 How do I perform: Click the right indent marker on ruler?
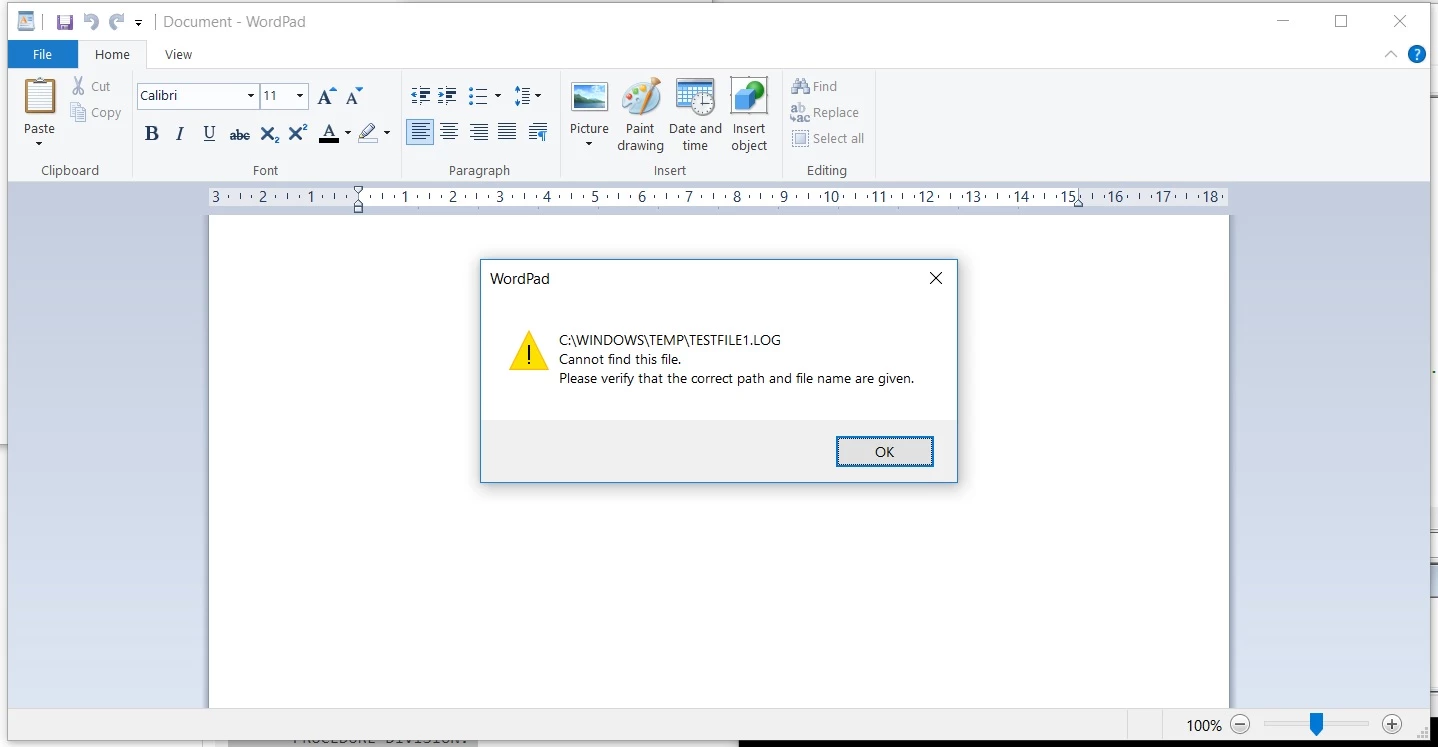[1078, 202]
